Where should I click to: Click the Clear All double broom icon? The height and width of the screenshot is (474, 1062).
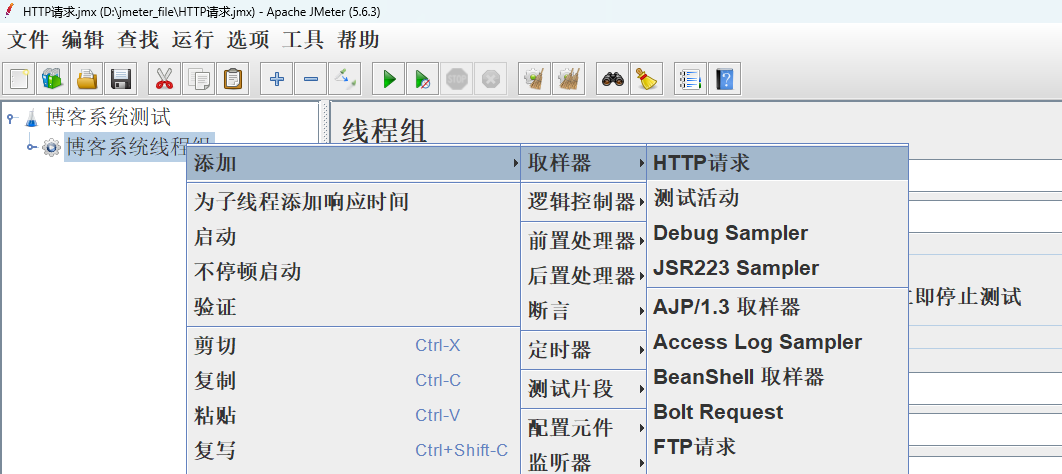pos(568,79)
